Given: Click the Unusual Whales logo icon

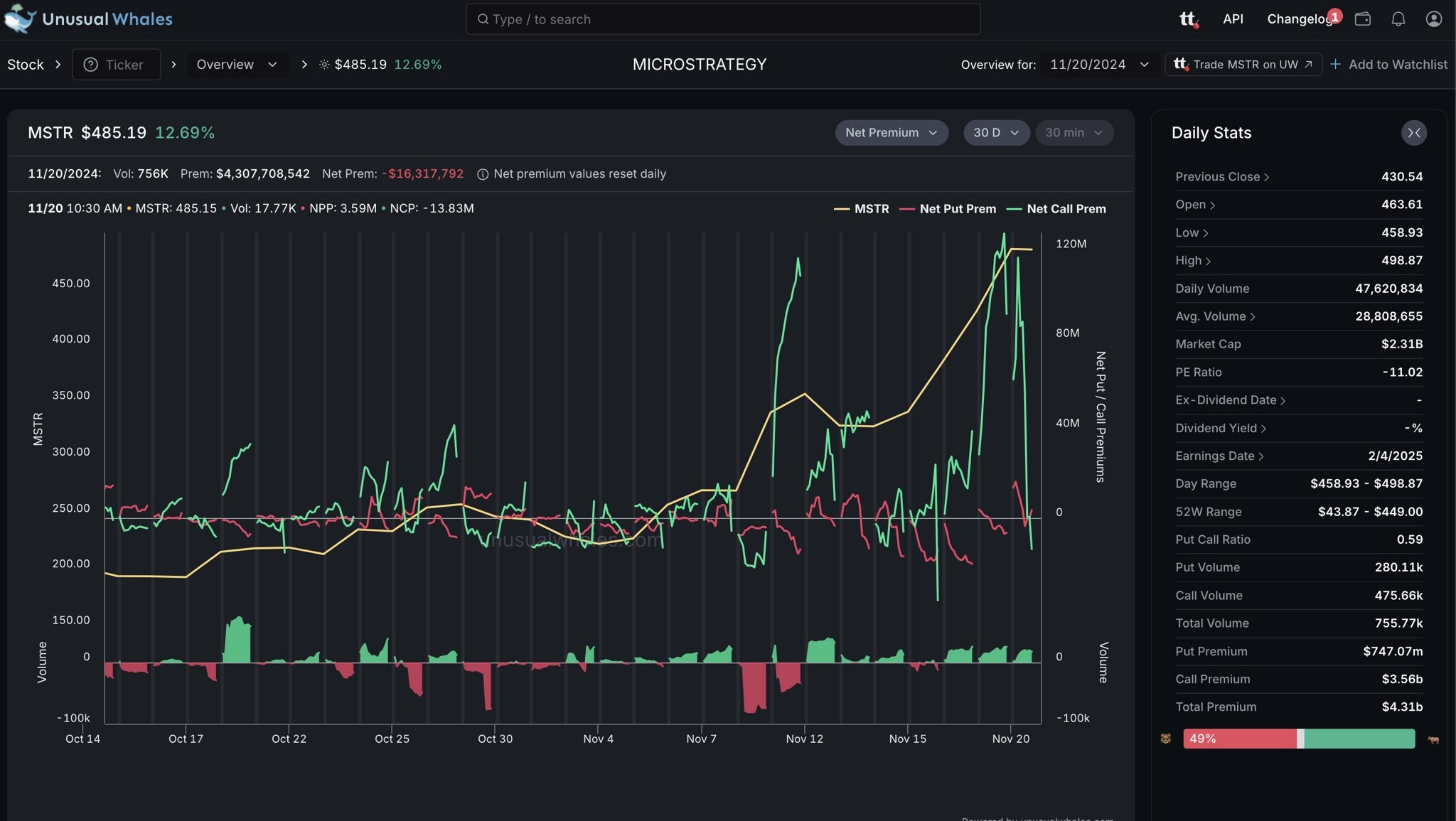Looking at the screenshot, I should (20, 18).
